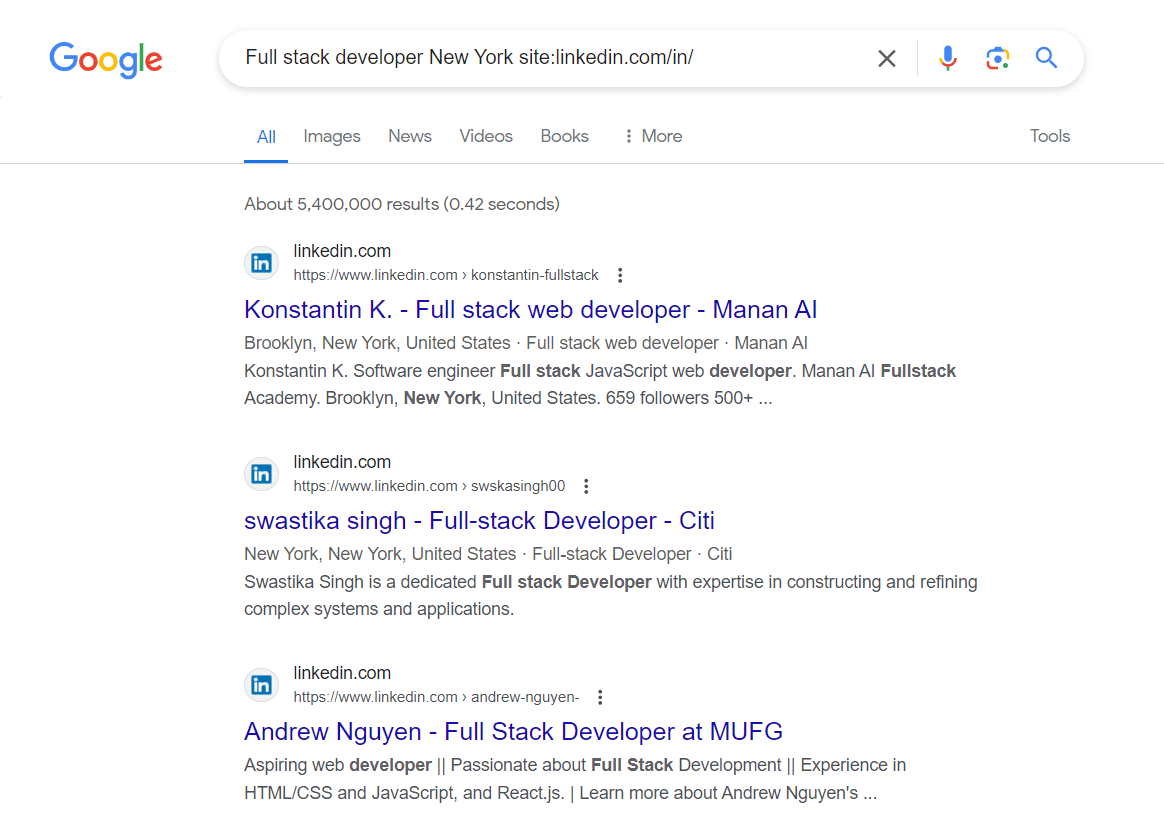
Task: Click the blue magnifying glass search button
Action: click(1046, 58)
